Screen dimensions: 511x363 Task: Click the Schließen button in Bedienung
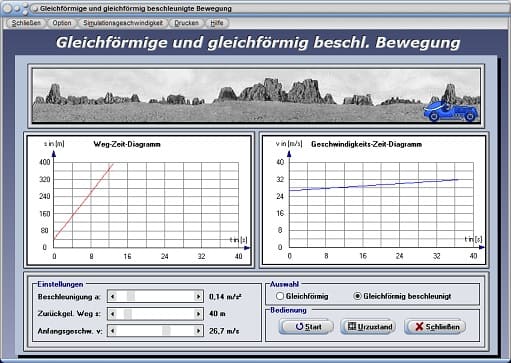(435, 327)
